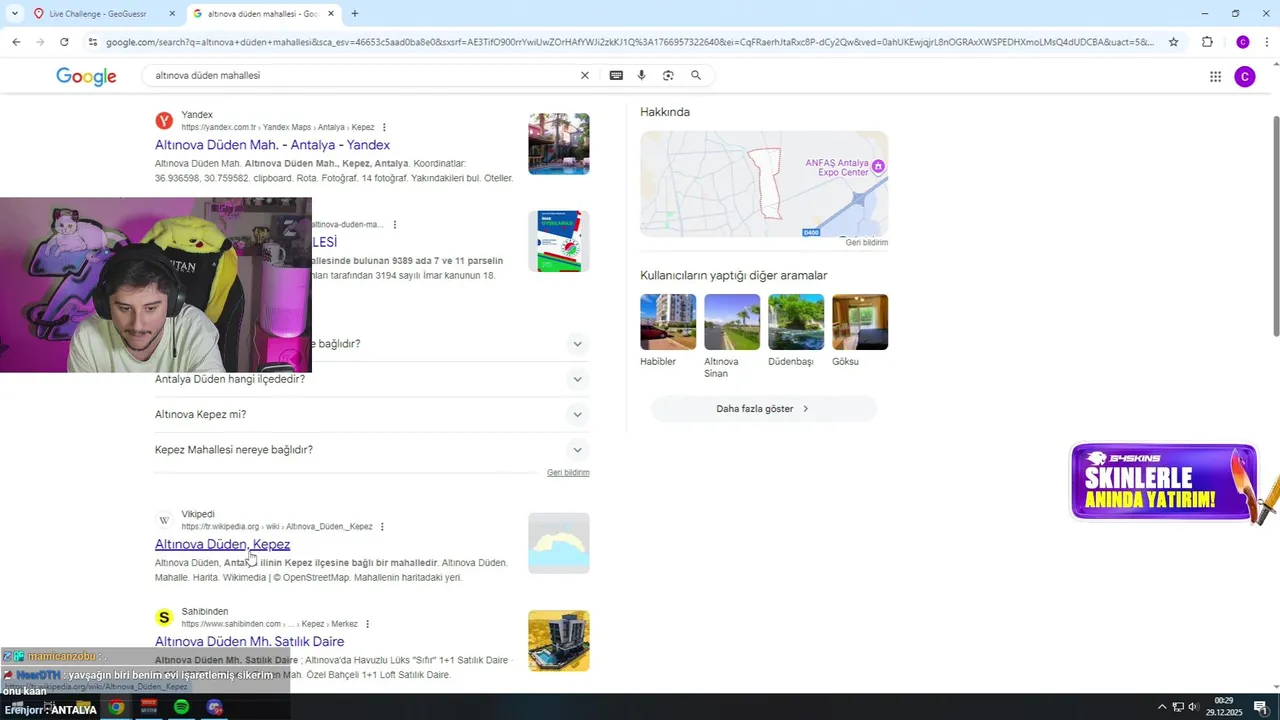Open the Google account avatar on page

click(x=1245, y=76)
